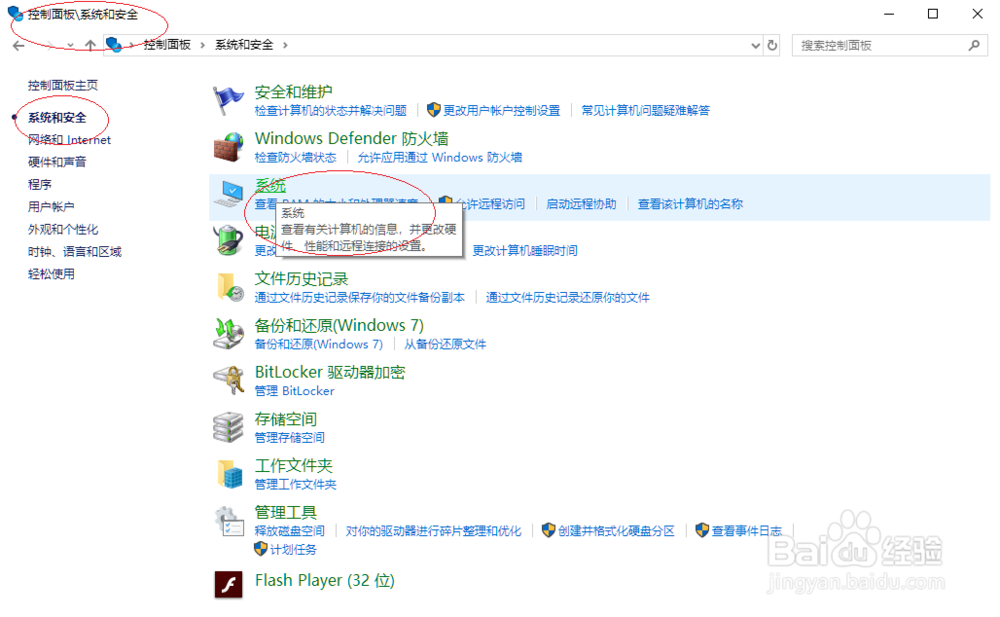
Task: Open 网络和 Internet category
Action: (x=69, y=140)
